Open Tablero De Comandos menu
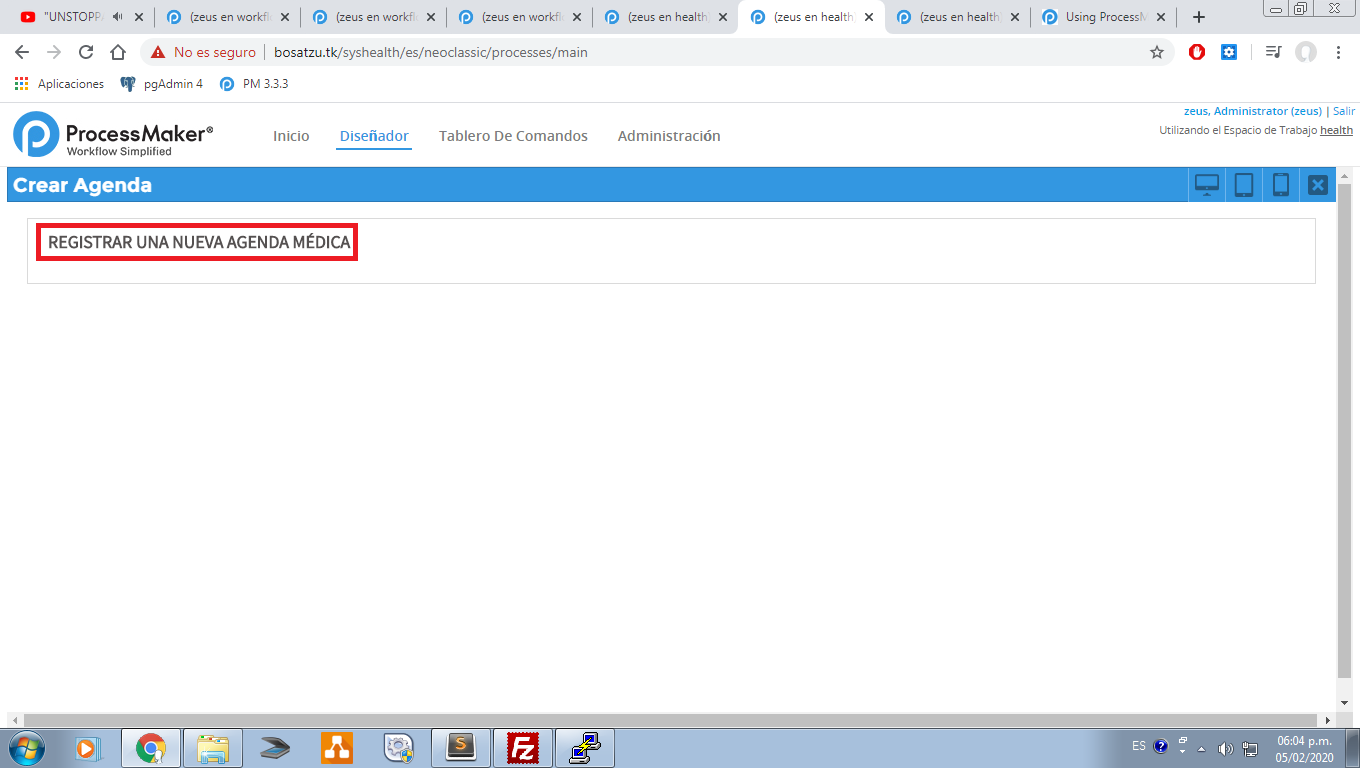The height and width of the screenshot is (768, 1360). [x=513, y=136]
